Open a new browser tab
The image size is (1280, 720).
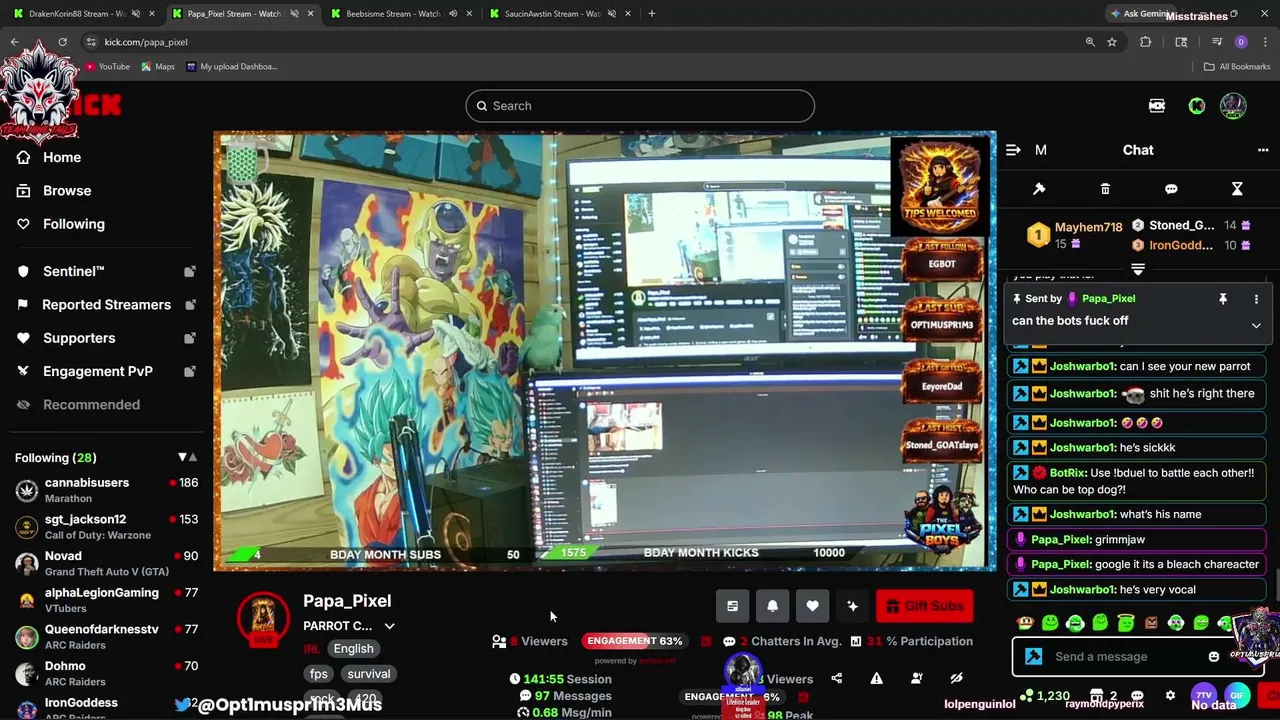pos(651,14)
